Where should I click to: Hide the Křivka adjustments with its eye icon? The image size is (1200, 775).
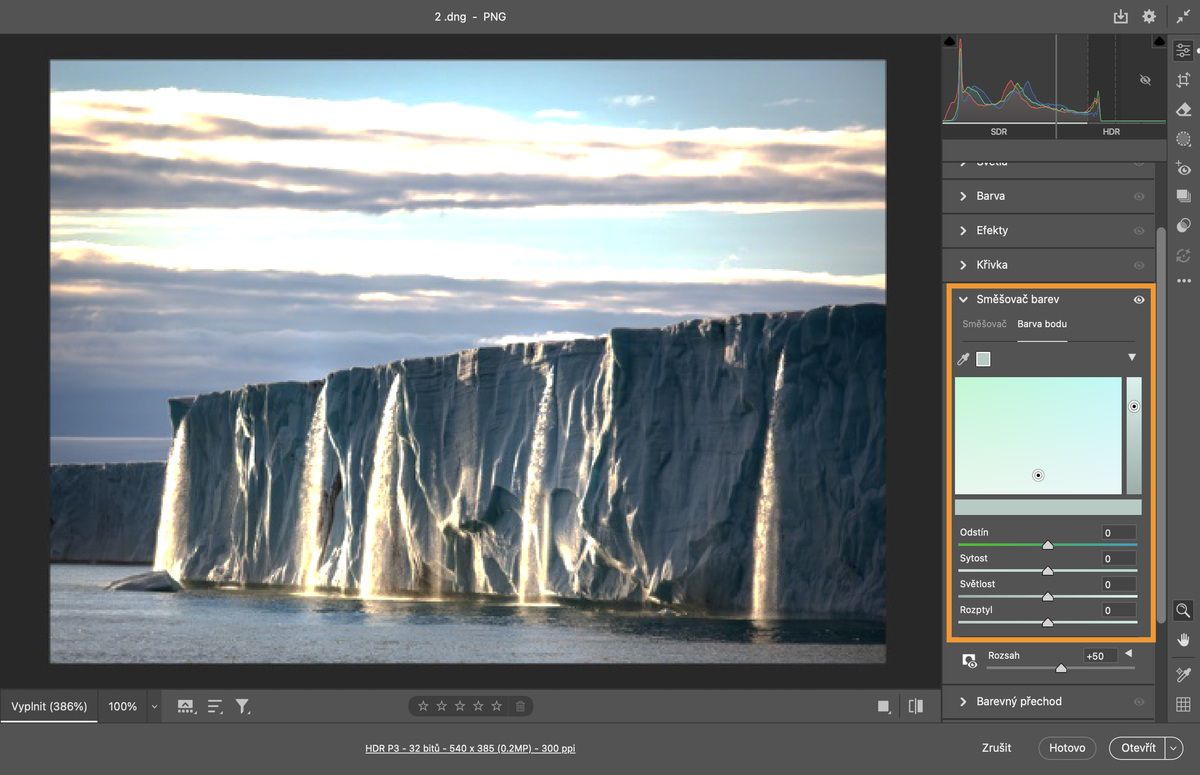[x=1138, y=264]
